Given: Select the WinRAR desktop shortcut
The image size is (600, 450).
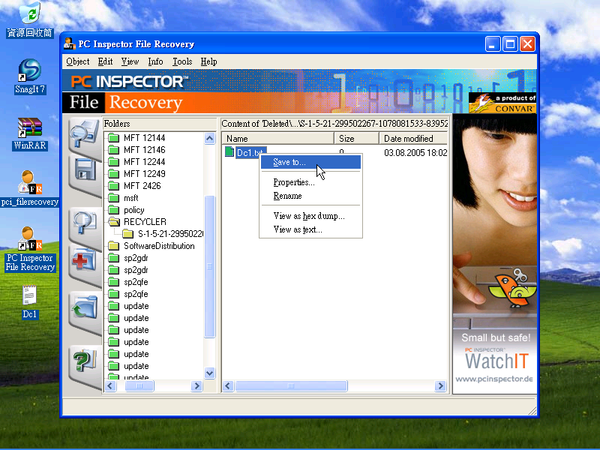Looking at the screenshot, I should coord(29,134).
